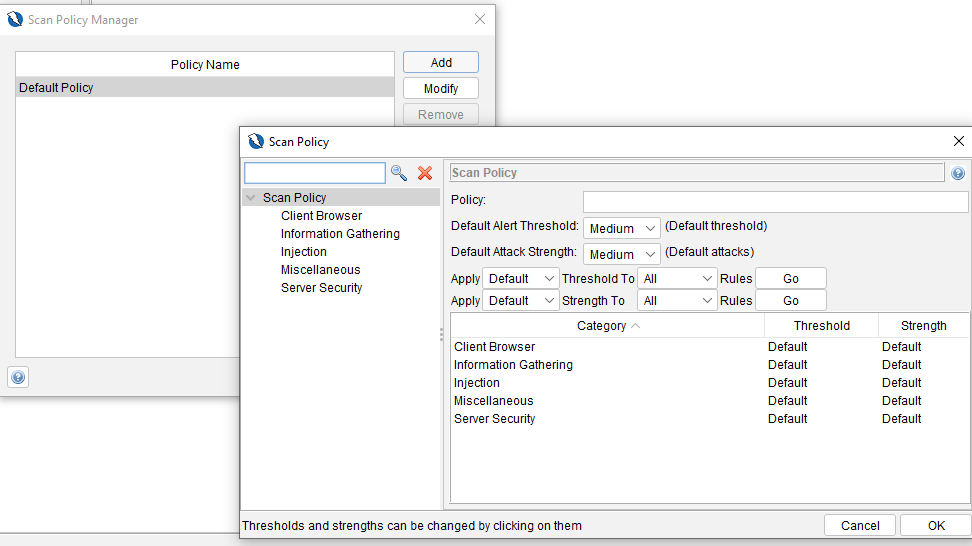972x546 pixels.
Task: Click the magnifier search icon in Scan Policy
Action: 399,173
